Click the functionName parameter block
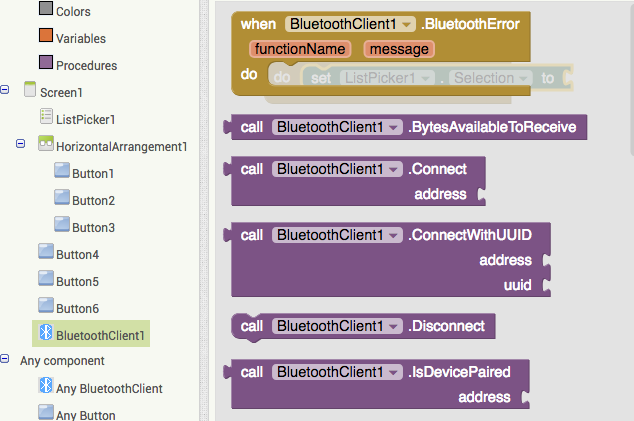The width and height of the screenshot is (634, 421). tap(300, 48)
